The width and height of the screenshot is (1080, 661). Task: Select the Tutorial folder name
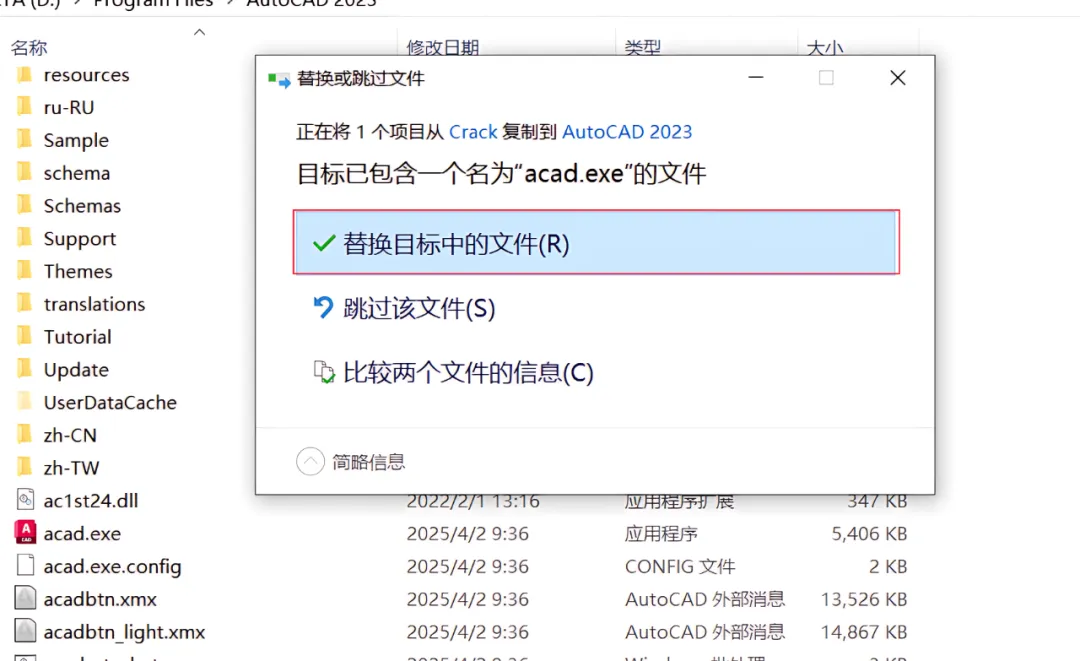coord(77,337)
